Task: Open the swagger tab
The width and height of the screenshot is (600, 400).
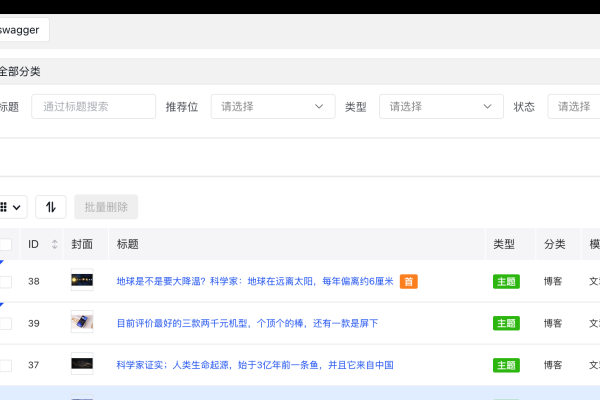Action: click(22, 30)
